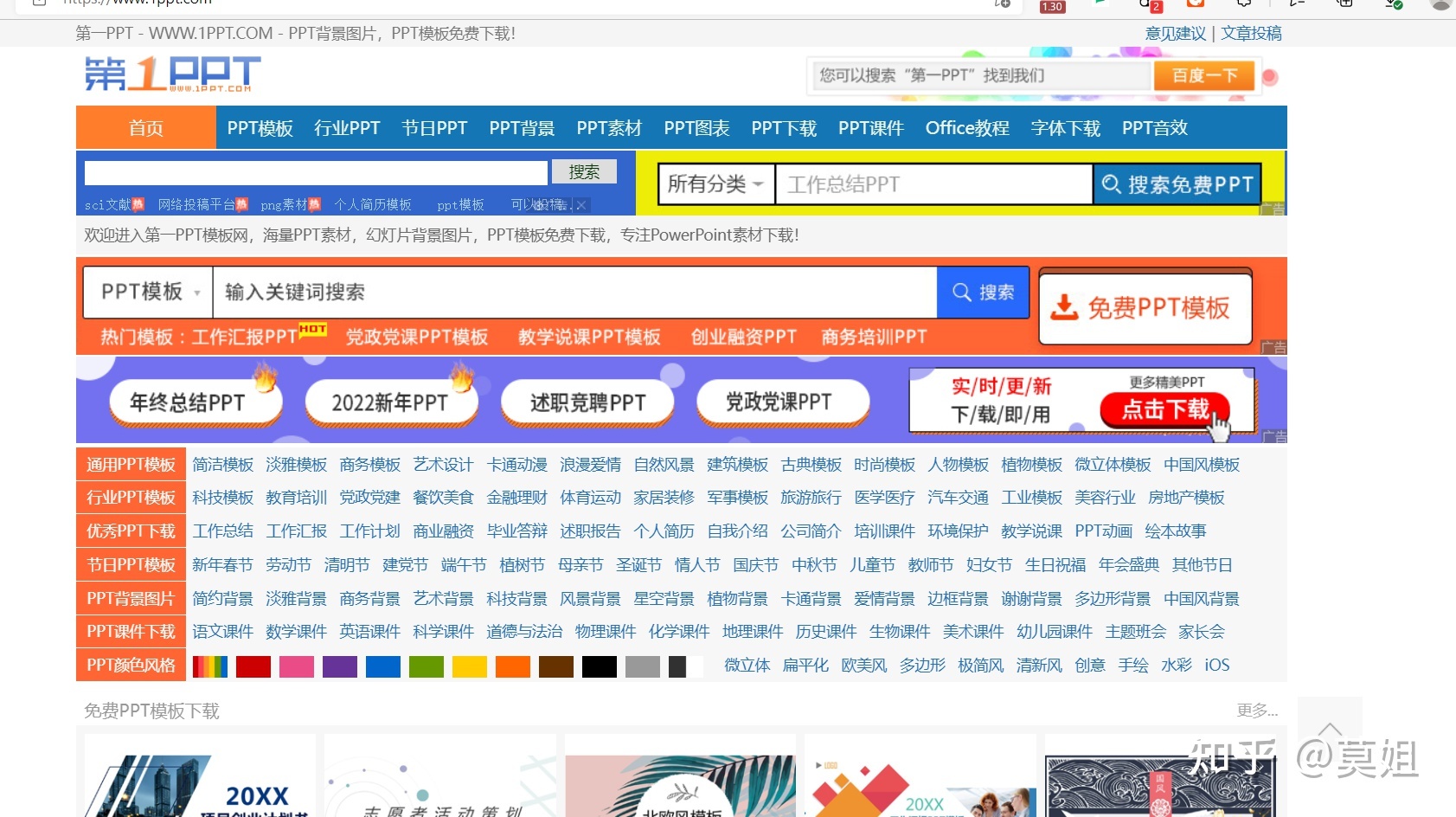
Task: Click the 意见建议 link
Action: pos(1175,33)
